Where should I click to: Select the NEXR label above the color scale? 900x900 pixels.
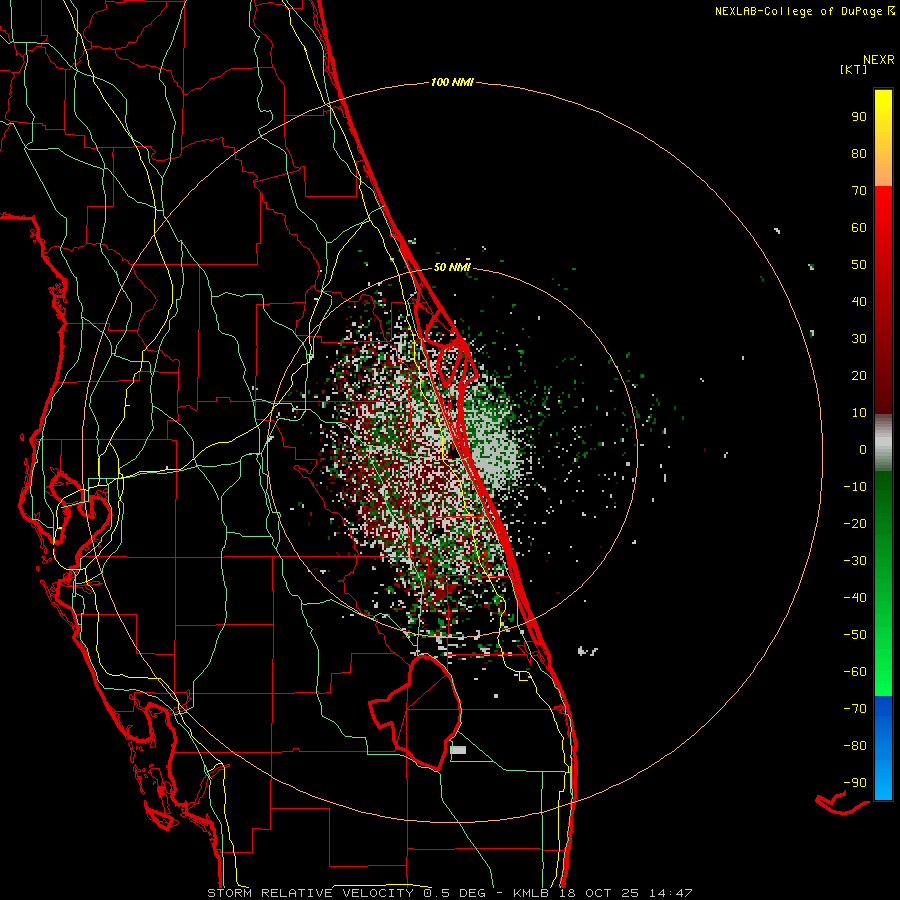click(878, 60)
